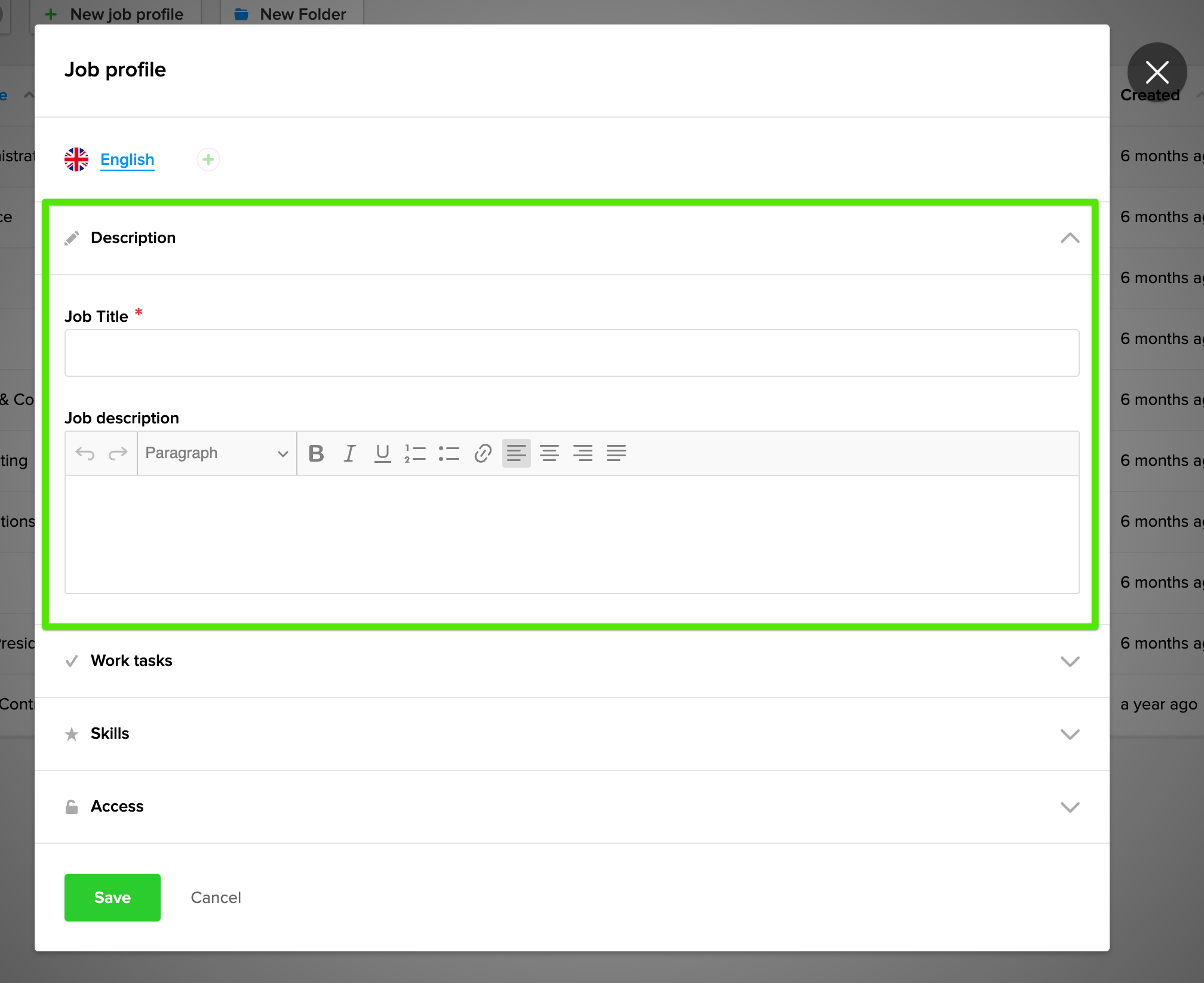Image resolution: width=1204 pixels, height=983 pixels.
Task: Redo the last edit in editor
Action: point(118,453)
